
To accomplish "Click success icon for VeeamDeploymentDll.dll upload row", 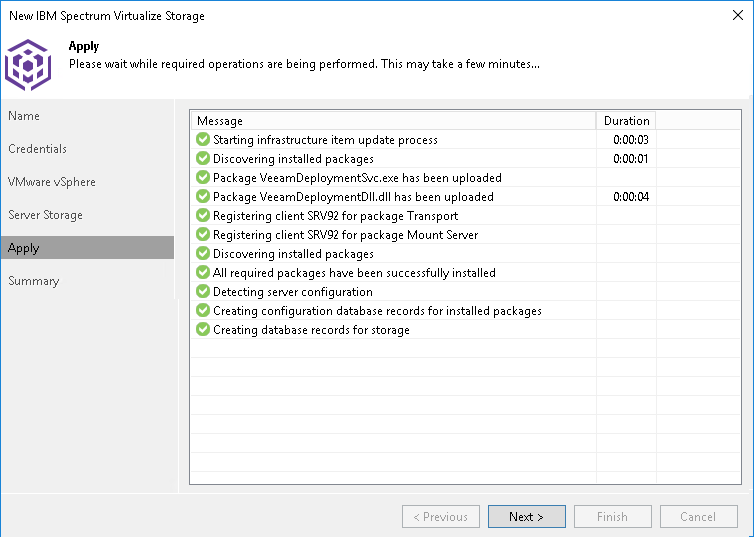I will [203, 197].
